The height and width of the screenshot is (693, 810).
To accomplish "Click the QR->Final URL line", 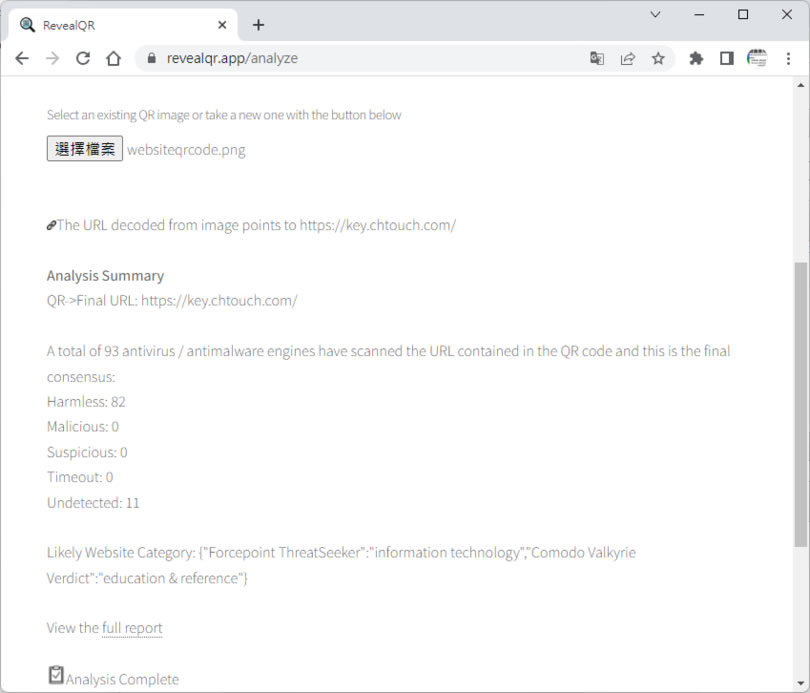I will (172, 301).
